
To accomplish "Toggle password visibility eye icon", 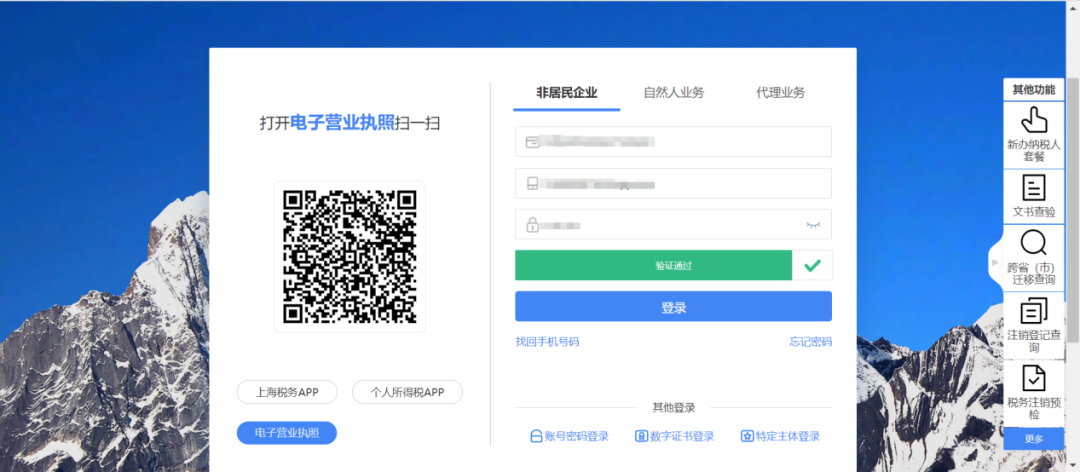I will pyautogui.click(x=813, y=225).
